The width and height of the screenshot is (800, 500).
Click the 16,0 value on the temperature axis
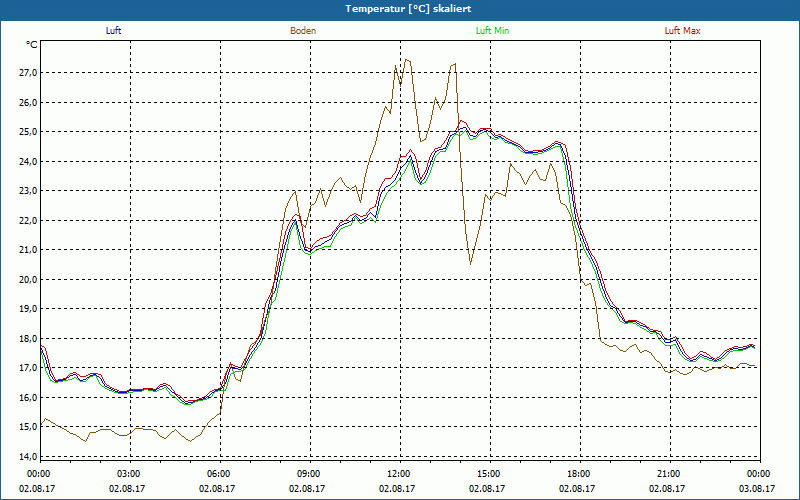click(x=28, y=397)
